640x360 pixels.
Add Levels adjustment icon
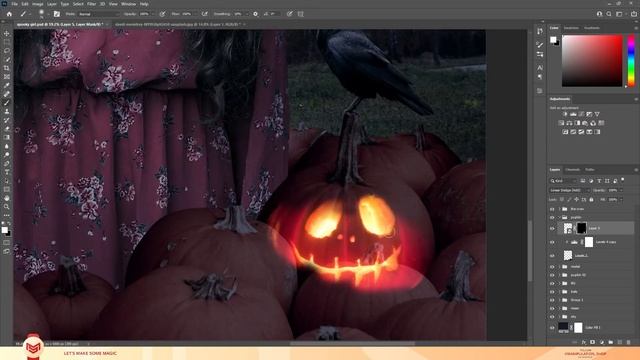(573, 114)
